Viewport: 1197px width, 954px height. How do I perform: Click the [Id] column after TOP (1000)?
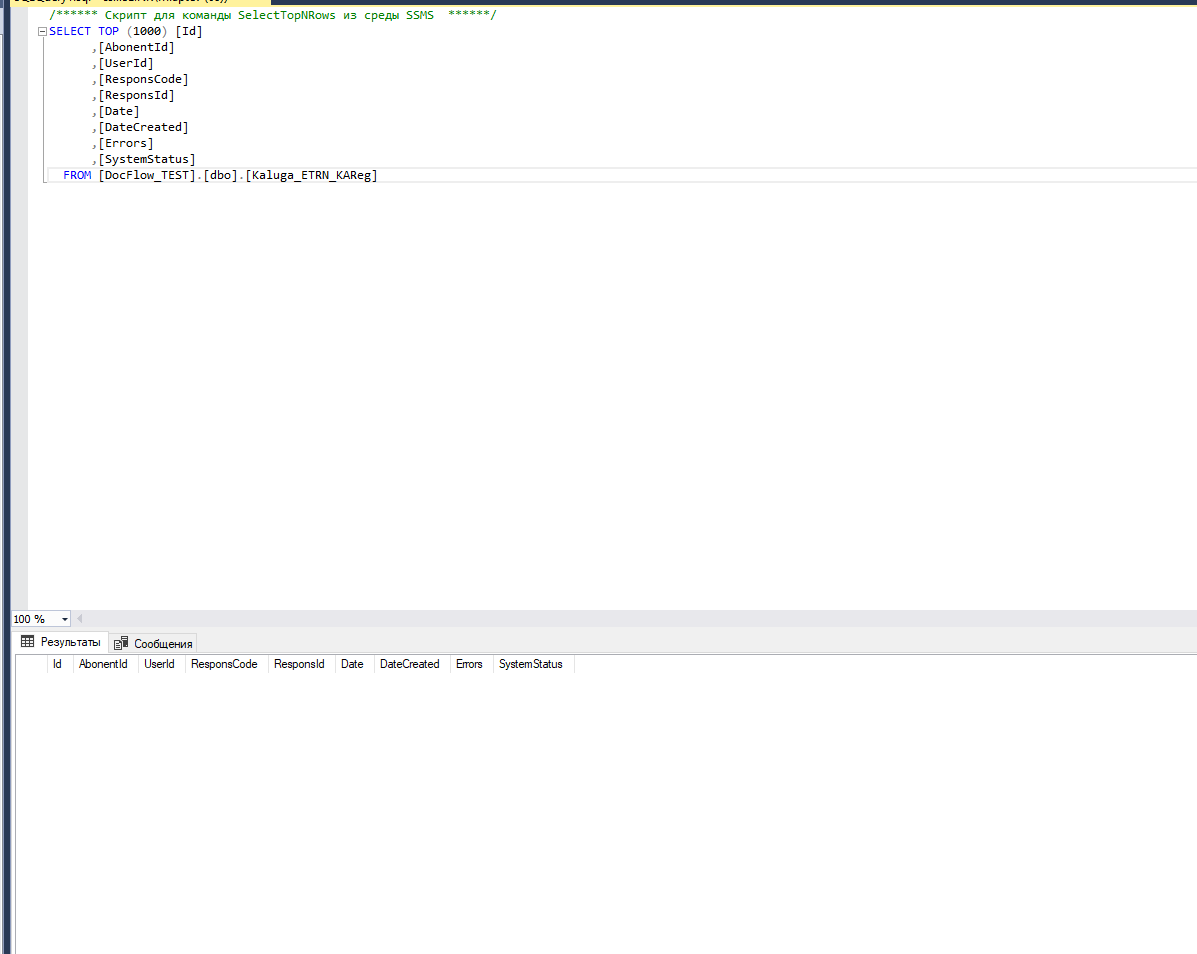coord(189,31)
